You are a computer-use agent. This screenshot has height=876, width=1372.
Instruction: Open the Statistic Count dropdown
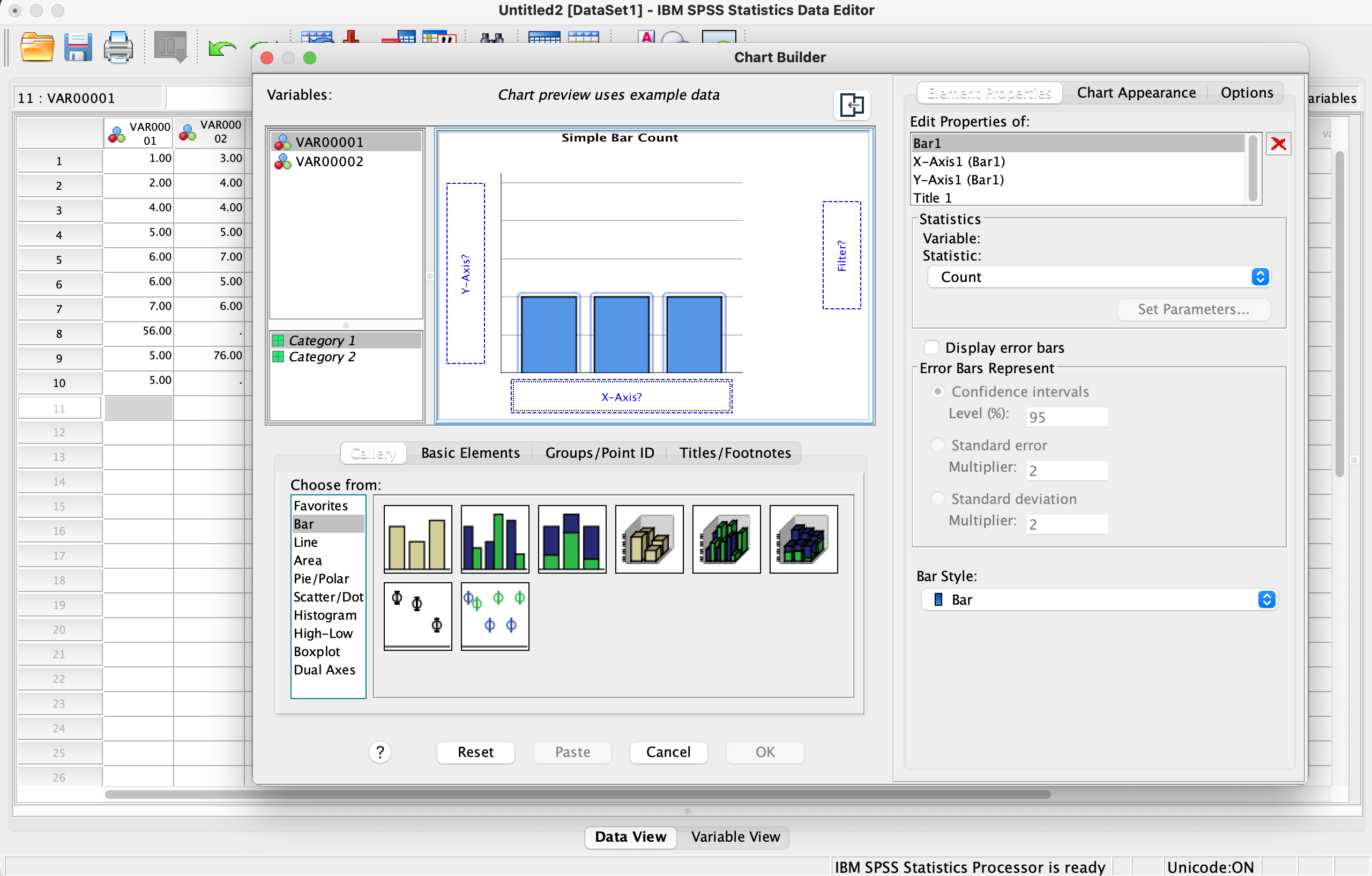click(1098, 277)
